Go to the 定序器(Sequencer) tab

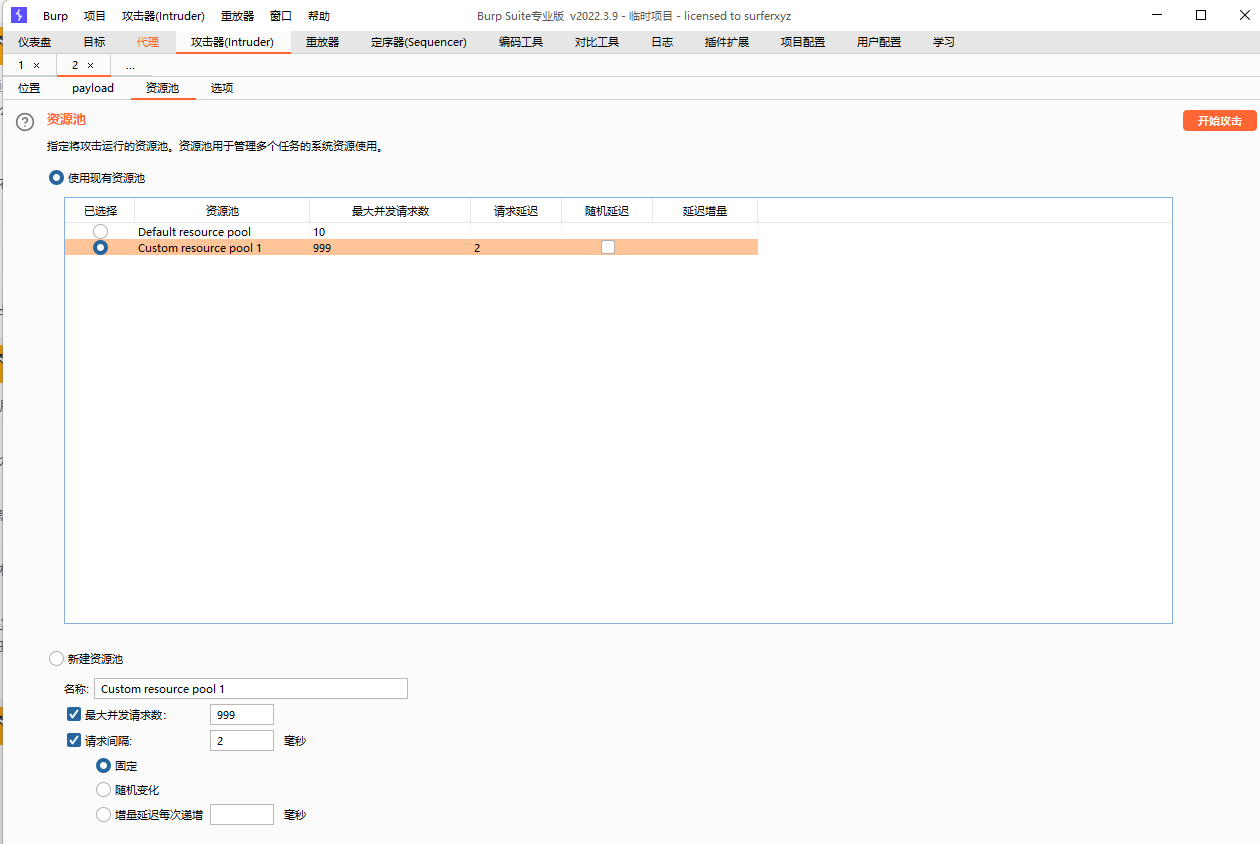tap(419, 42)
